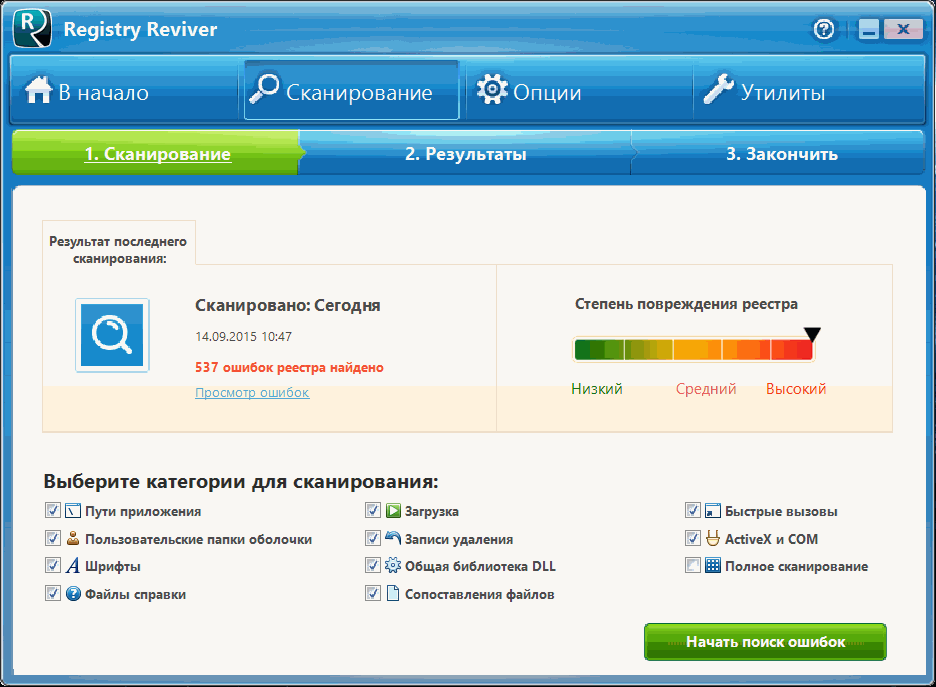Disable the Записи удаления checkbox
Viewport: 936px width, 687px height.
(x=372, y=538)
